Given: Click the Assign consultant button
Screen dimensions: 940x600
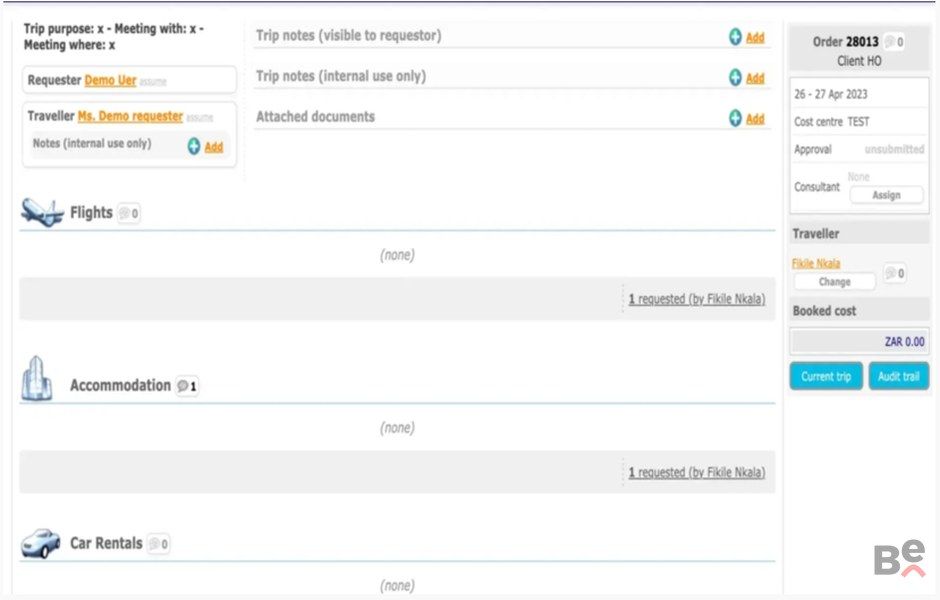Looking at the screenshot, I should pos(886,195).
